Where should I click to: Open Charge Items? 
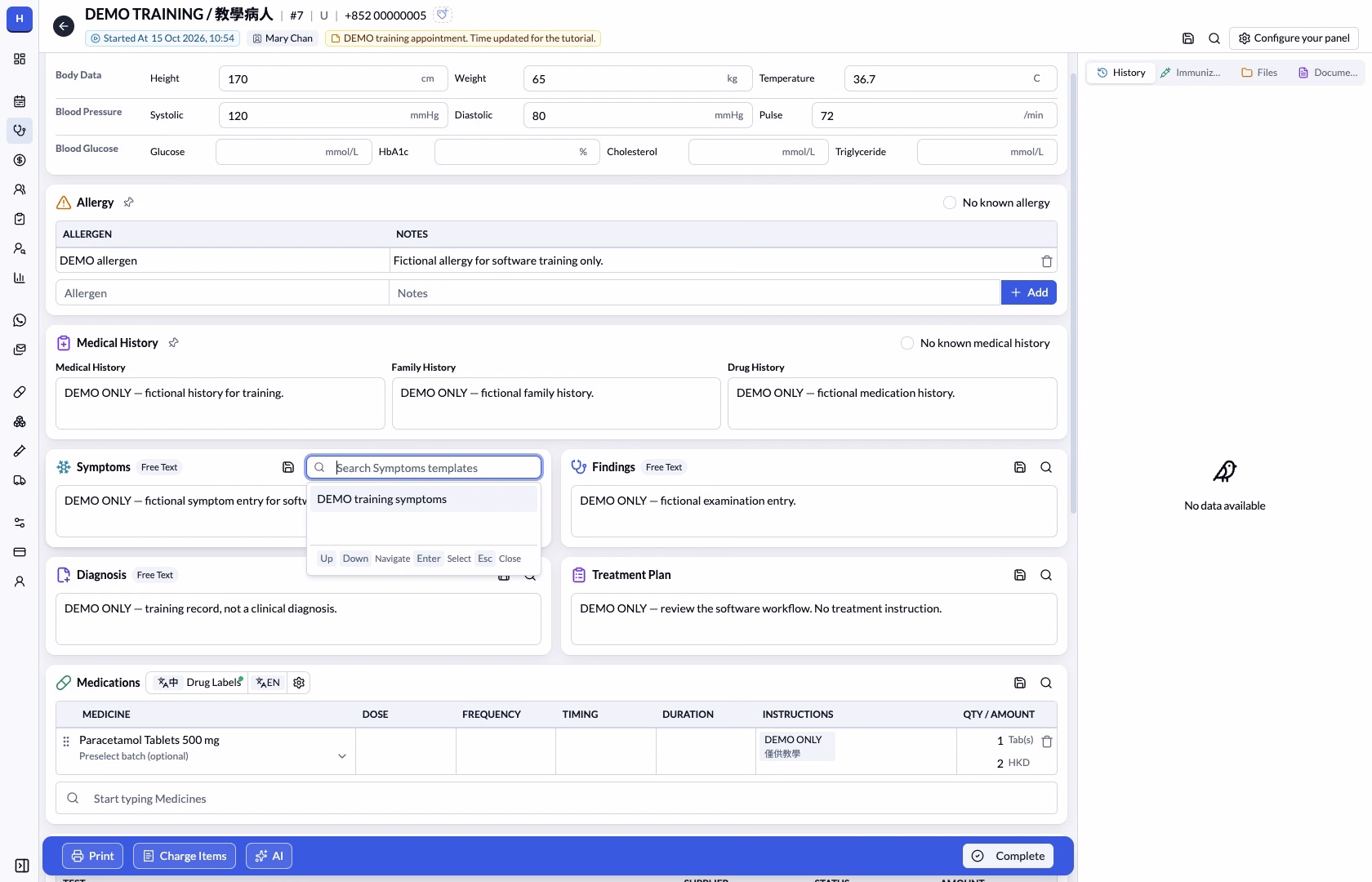click(x=185, y=856)
